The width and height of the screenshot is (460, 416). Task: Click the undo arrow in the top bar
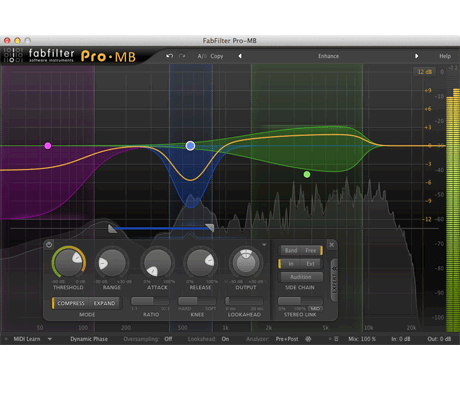coord(170,56)
